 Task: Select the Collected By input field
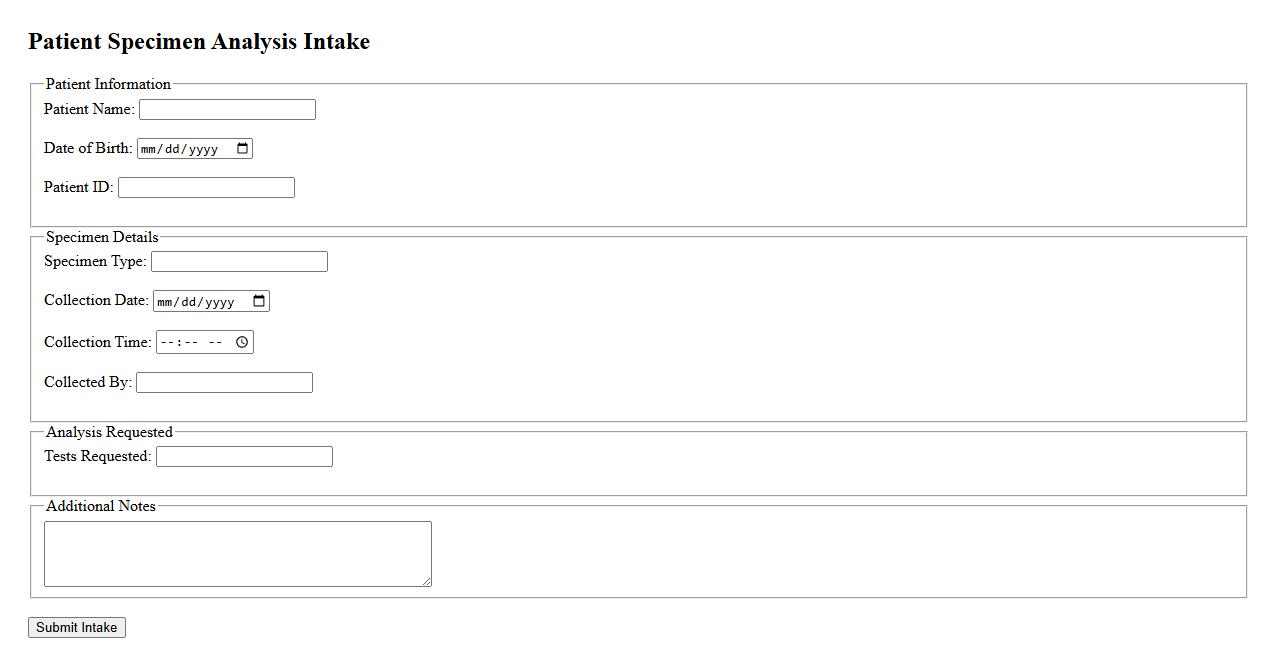(224, 383)
